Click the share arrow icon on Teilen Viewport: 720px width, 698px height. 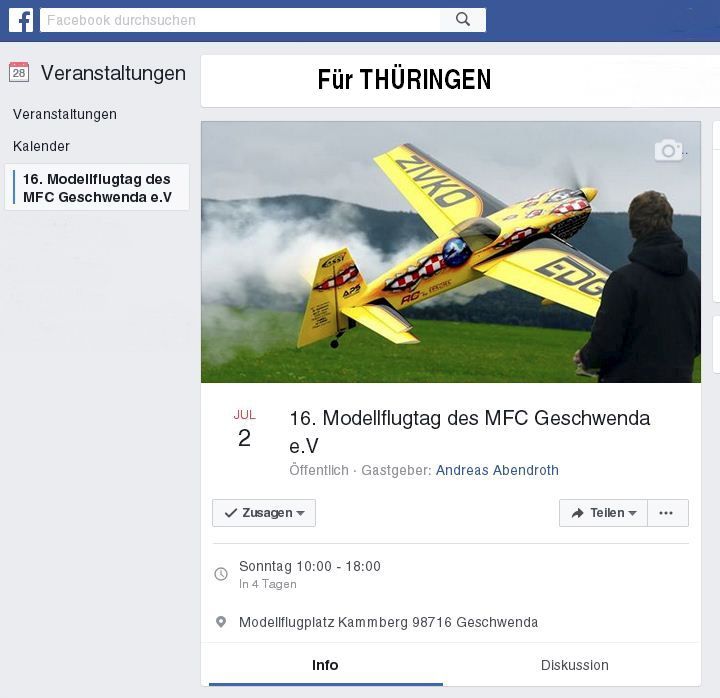[577, 513]
